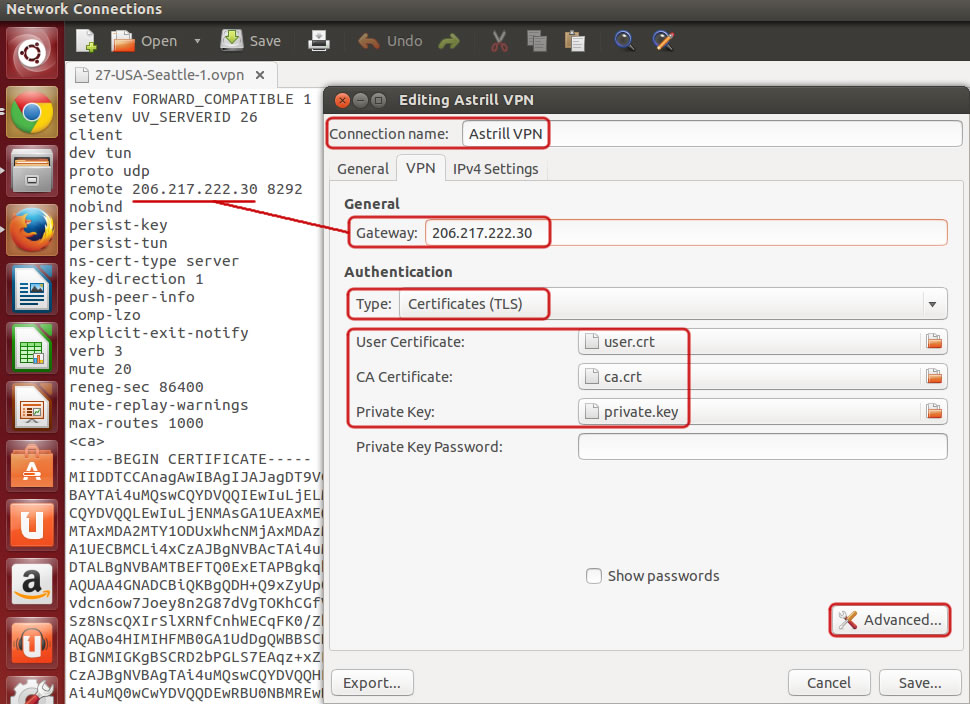970x704 pixels.
Task: Browse folder icon for User Certificate
Action: pos(934,341)
